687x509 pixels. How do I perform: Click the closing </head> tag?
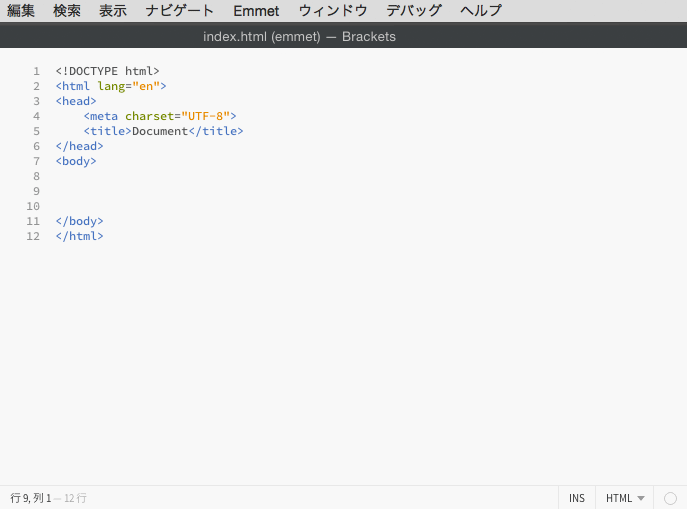[79, 146]
